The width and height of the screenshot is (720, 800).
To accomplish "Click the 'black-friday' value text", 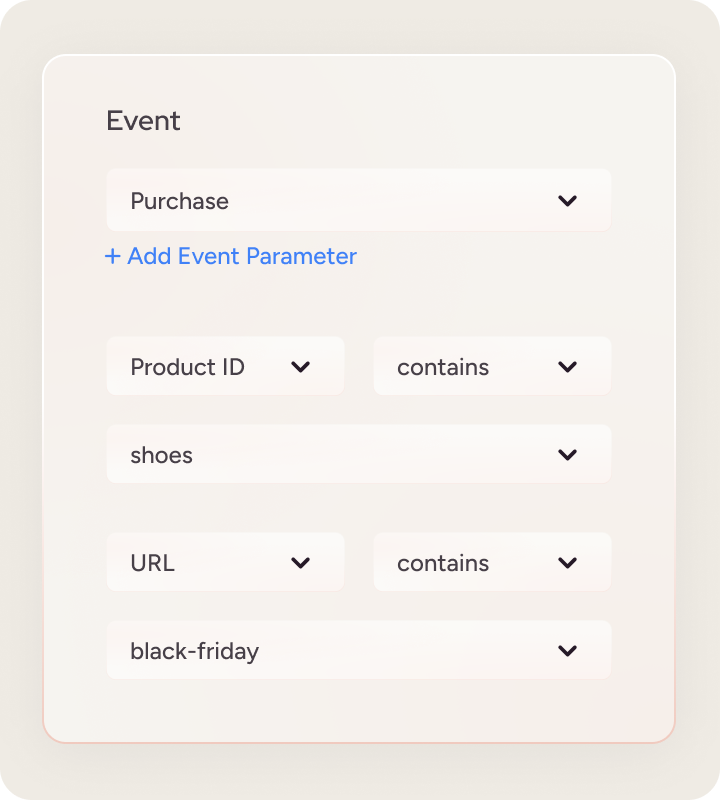I will pos(194,651).
